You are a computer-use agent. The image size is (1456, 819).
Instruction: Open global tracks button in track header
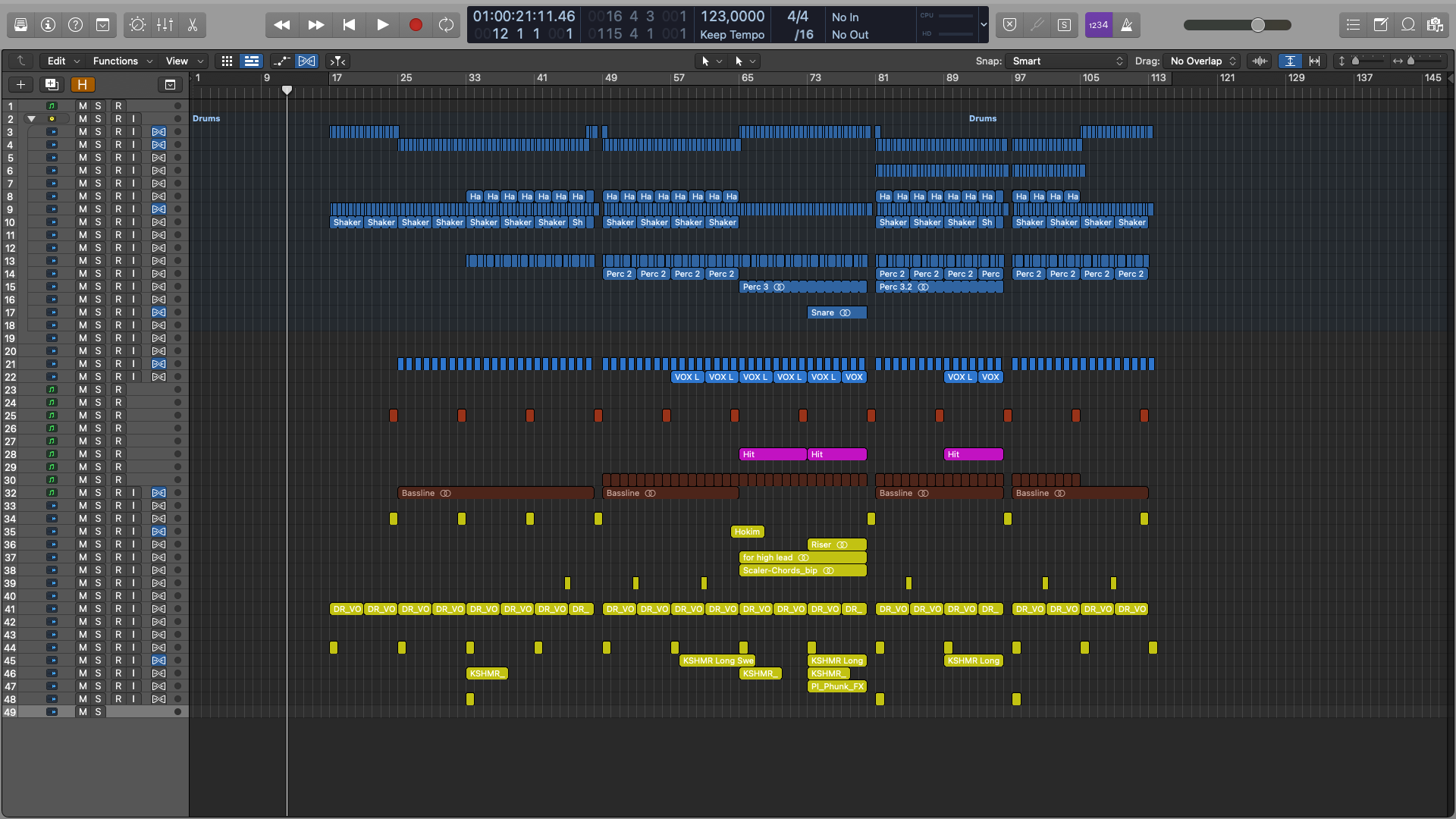point(170,84)
